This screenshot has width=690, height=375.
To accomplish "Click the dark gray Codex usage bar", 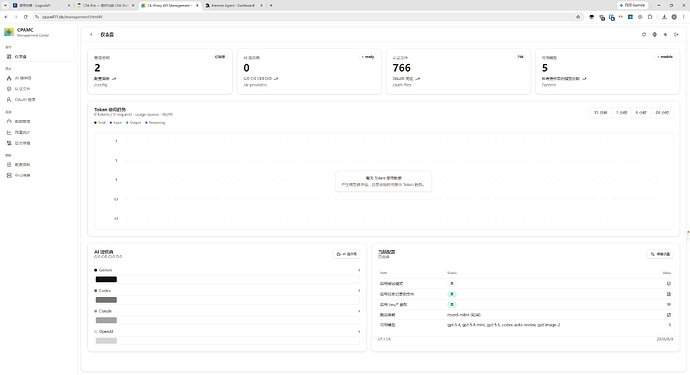I will point(106,300).
